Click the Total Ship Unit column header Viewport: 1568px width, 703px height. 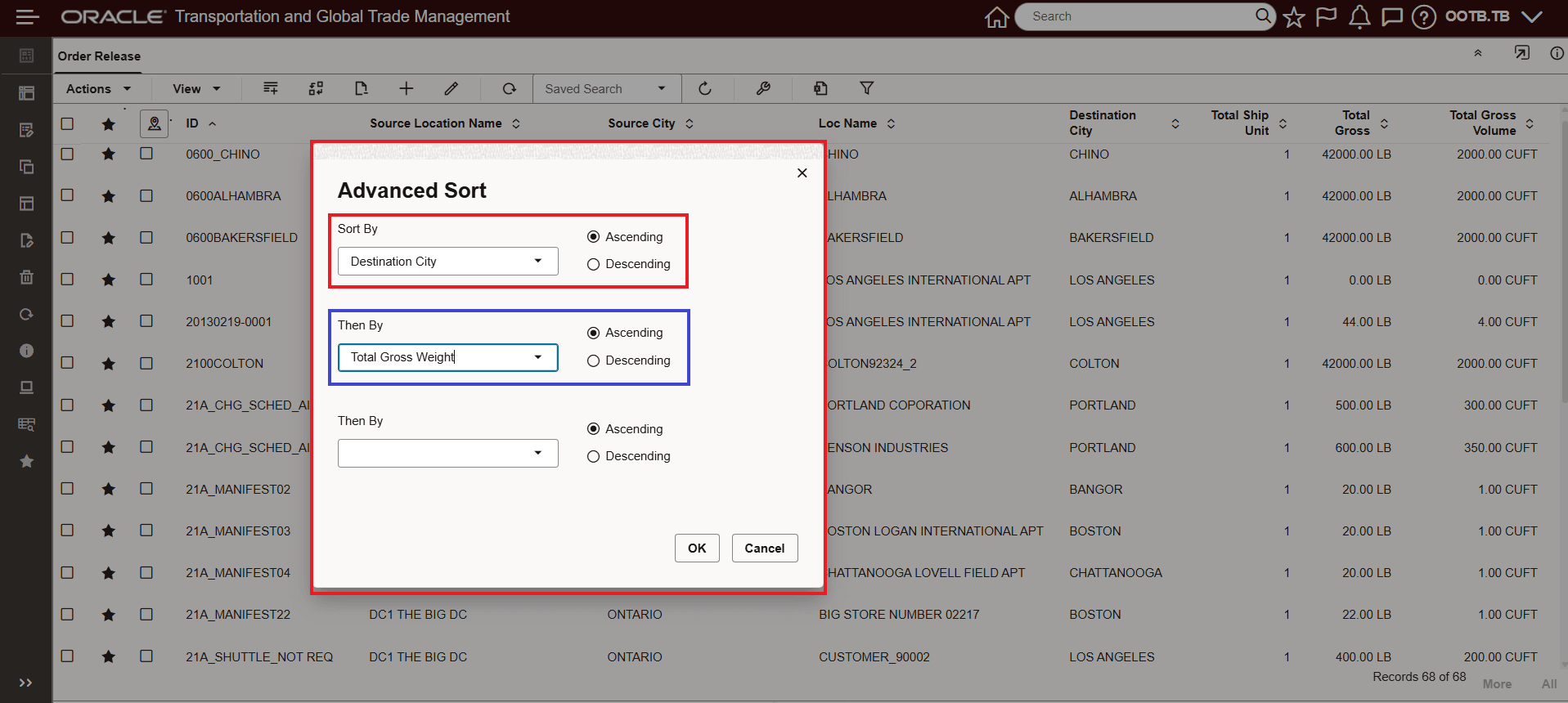pyautogui.click(x=1240, y=123)
